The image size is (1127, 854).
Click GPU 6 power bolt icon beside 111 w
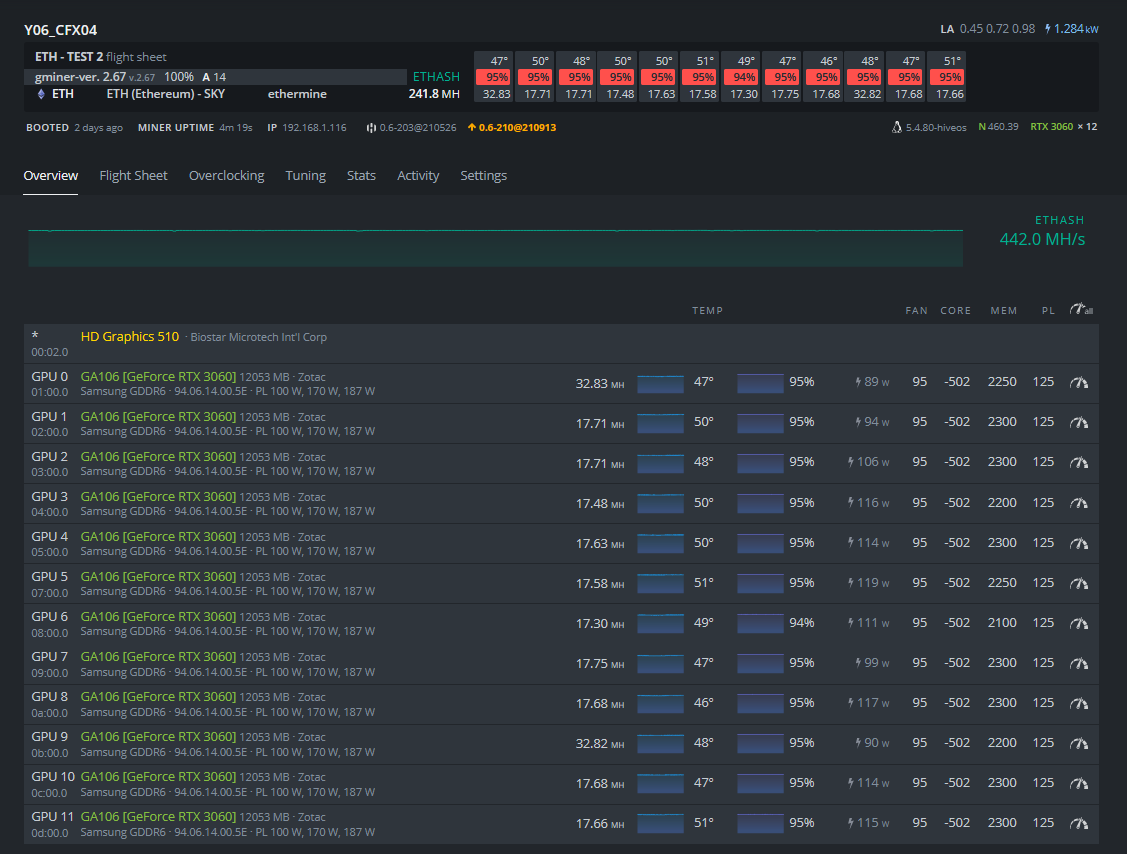pos(851,623)
